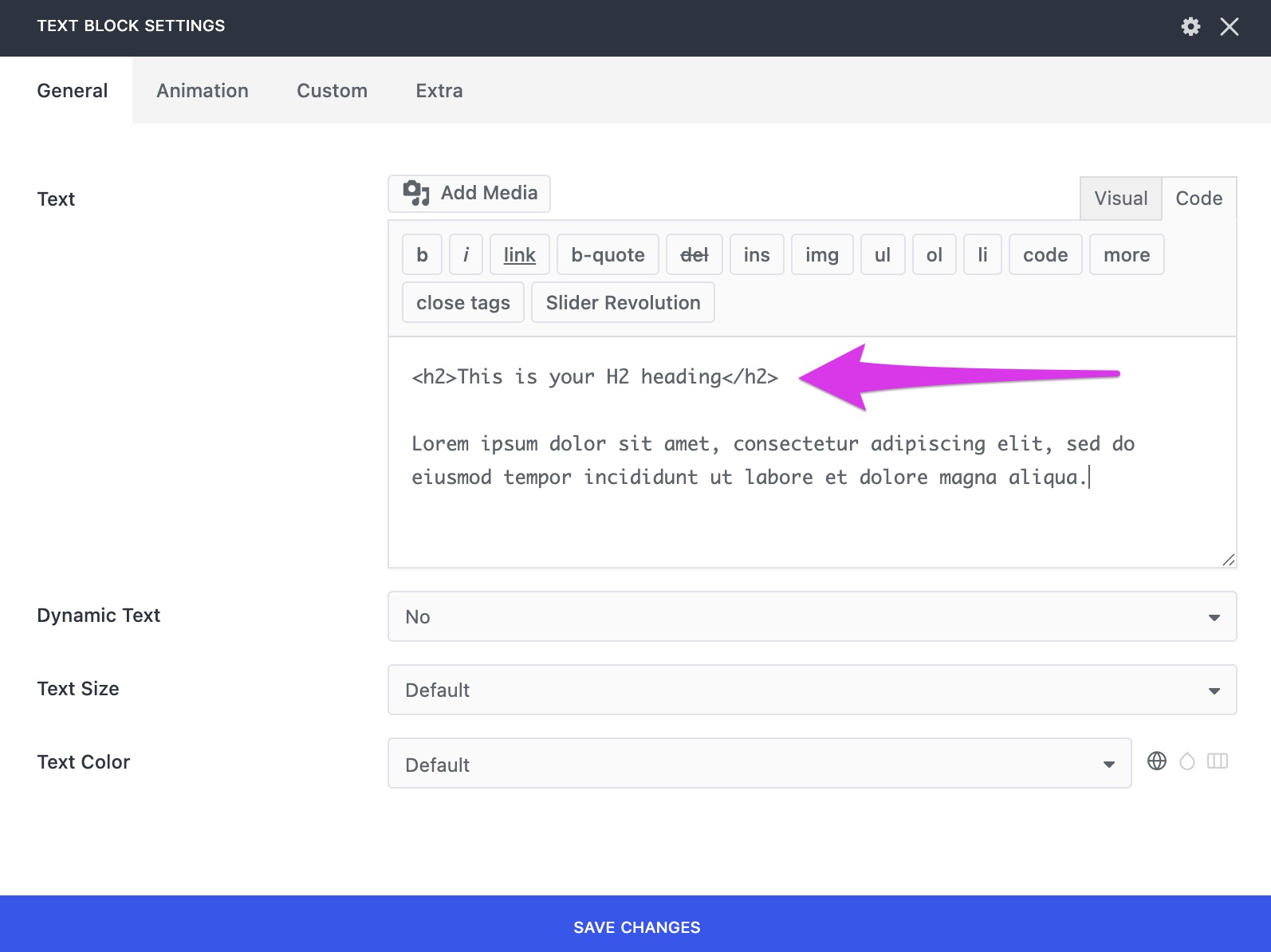1271x952 pixels.
Task: Switch to the General tab
Action: coord(66,90)
